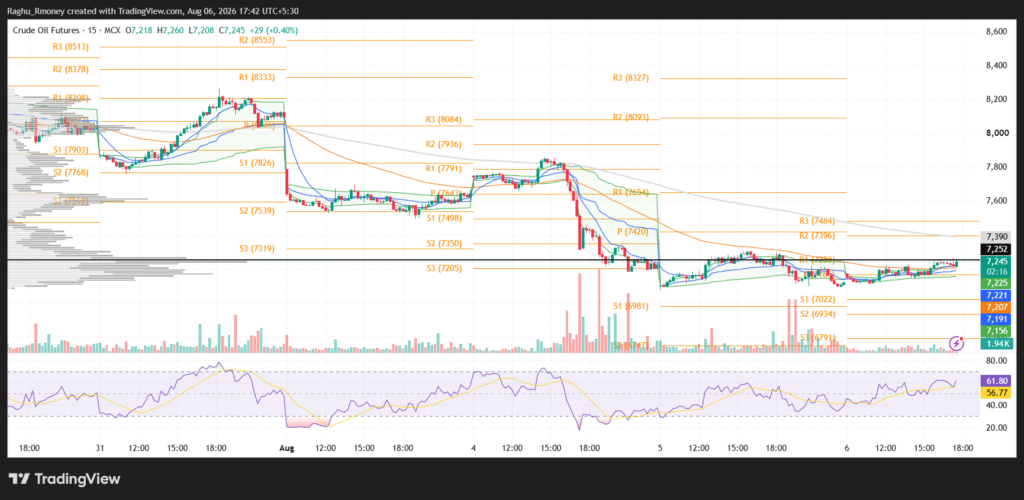
Task: Click the '6' date on time axis
Action: point(847,448)
